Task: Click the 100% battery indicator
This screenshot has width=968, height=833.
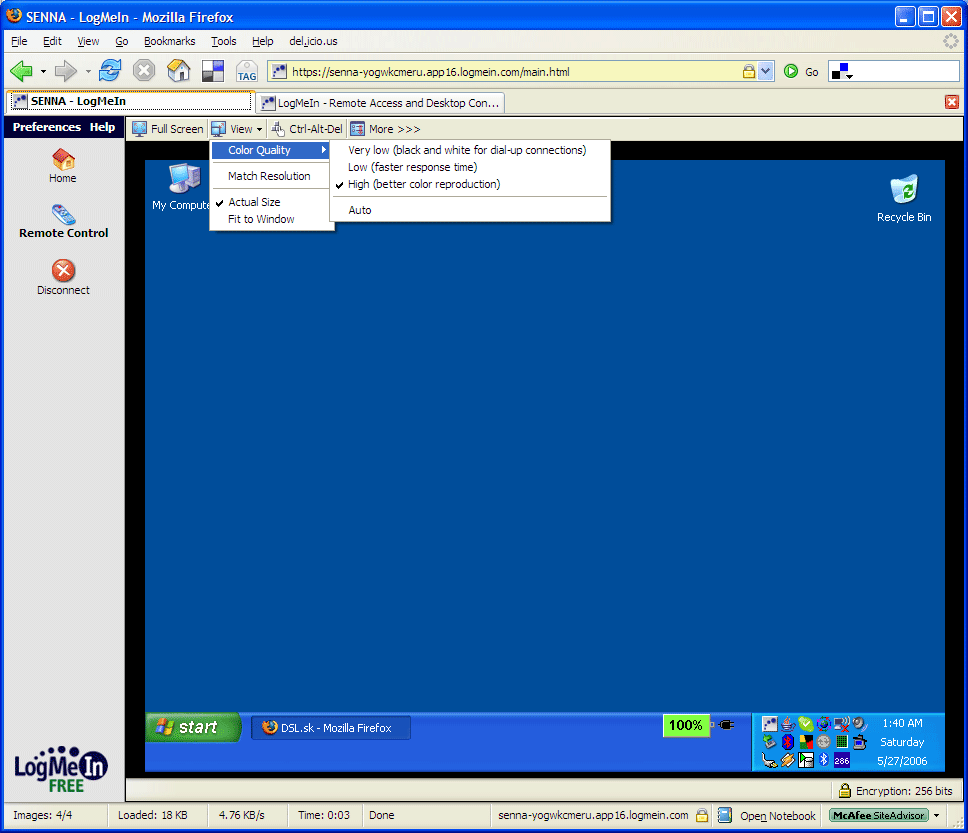Action: (686, 725)
